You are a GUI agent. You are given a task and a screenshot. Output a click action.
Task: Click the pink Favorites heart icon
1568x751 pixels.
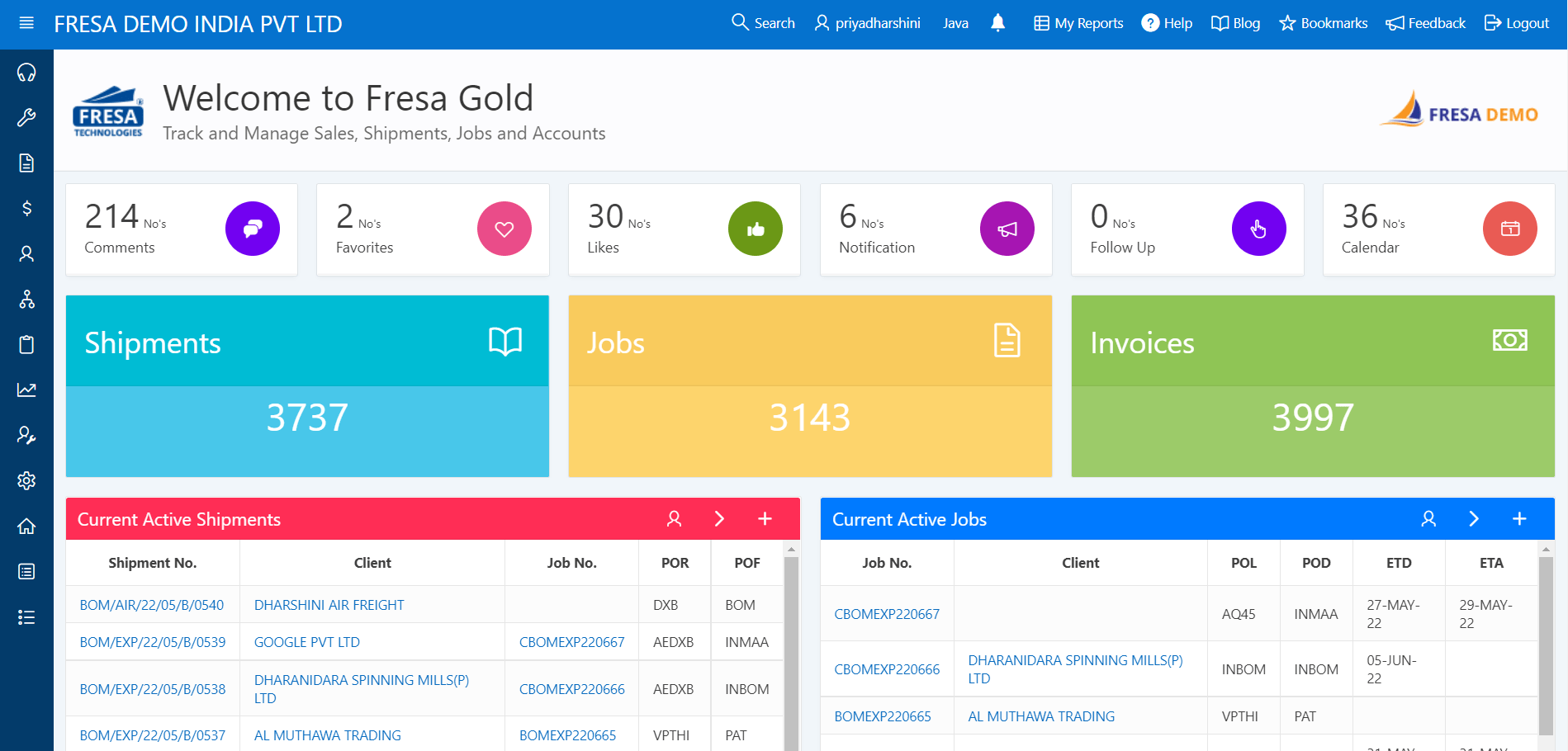point(505,229)
